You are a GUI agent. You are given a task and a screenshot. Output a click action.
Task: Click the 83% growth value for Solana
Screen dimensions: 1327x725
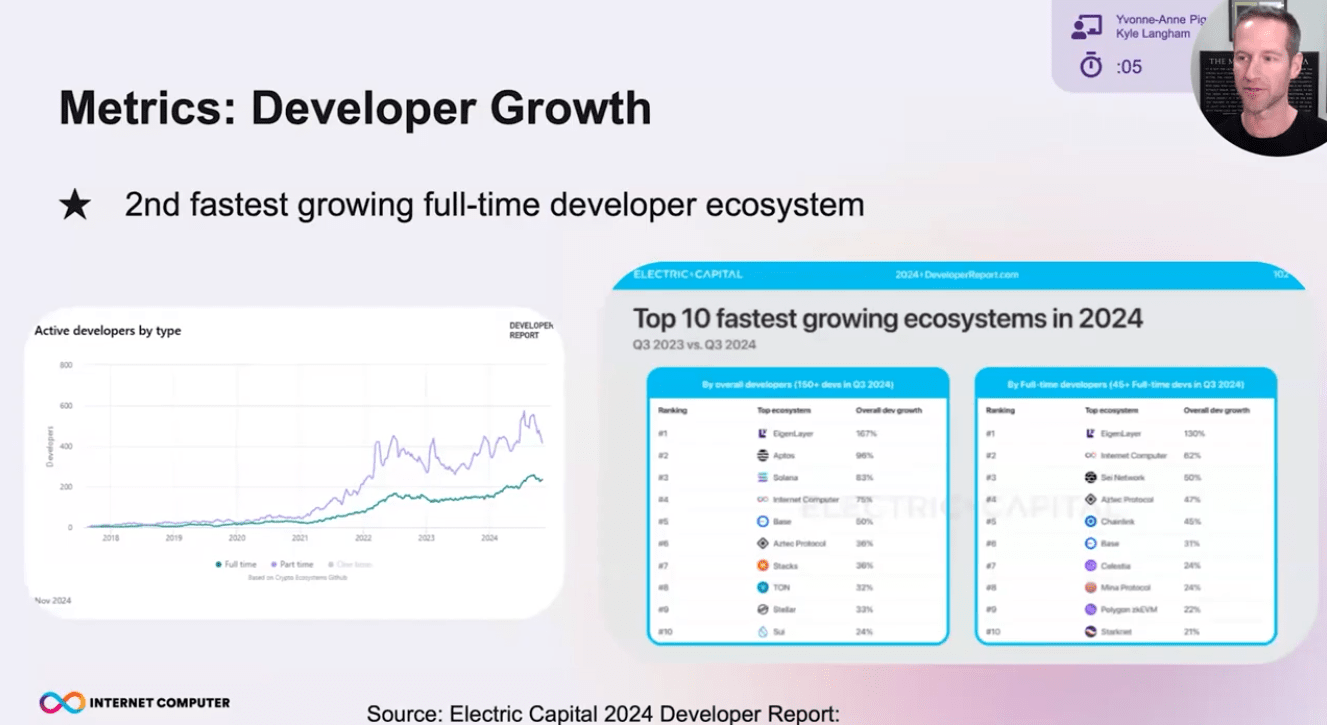point(865,478)
